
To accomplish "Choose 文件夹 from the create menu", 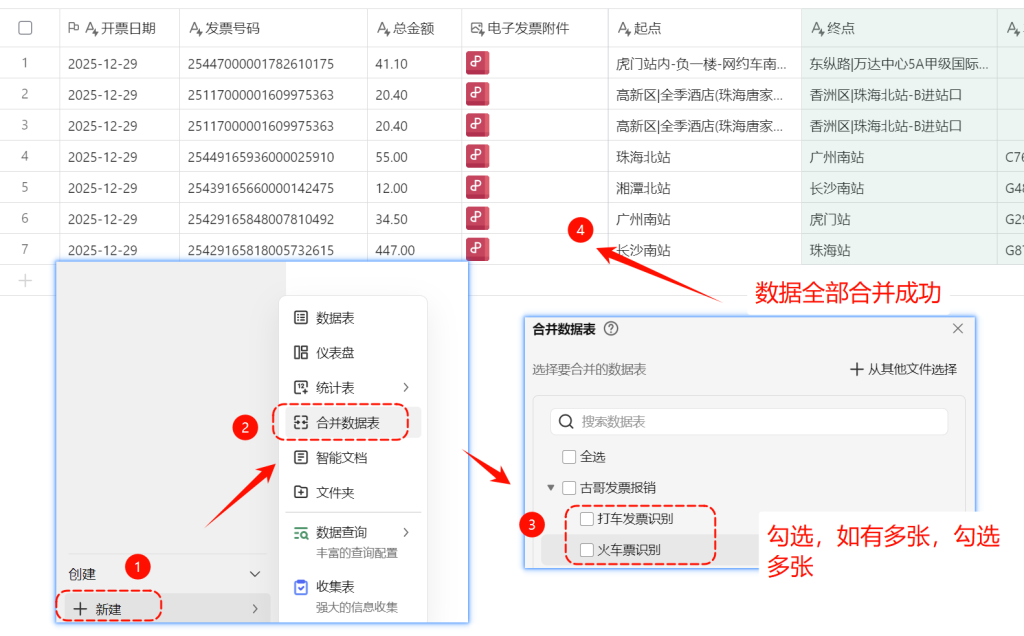I will tap(353, 492).
